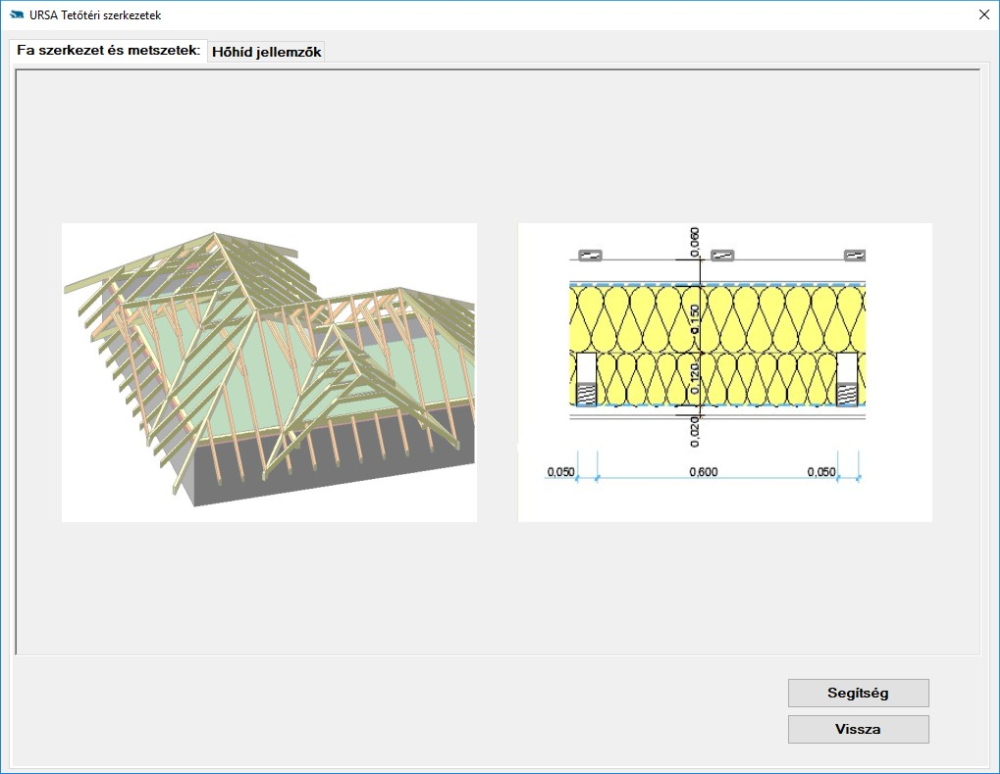Click the 0,600 rafter spacing dimension
This screenshot has height=774, width=1000.
click(x=704, y=472)
